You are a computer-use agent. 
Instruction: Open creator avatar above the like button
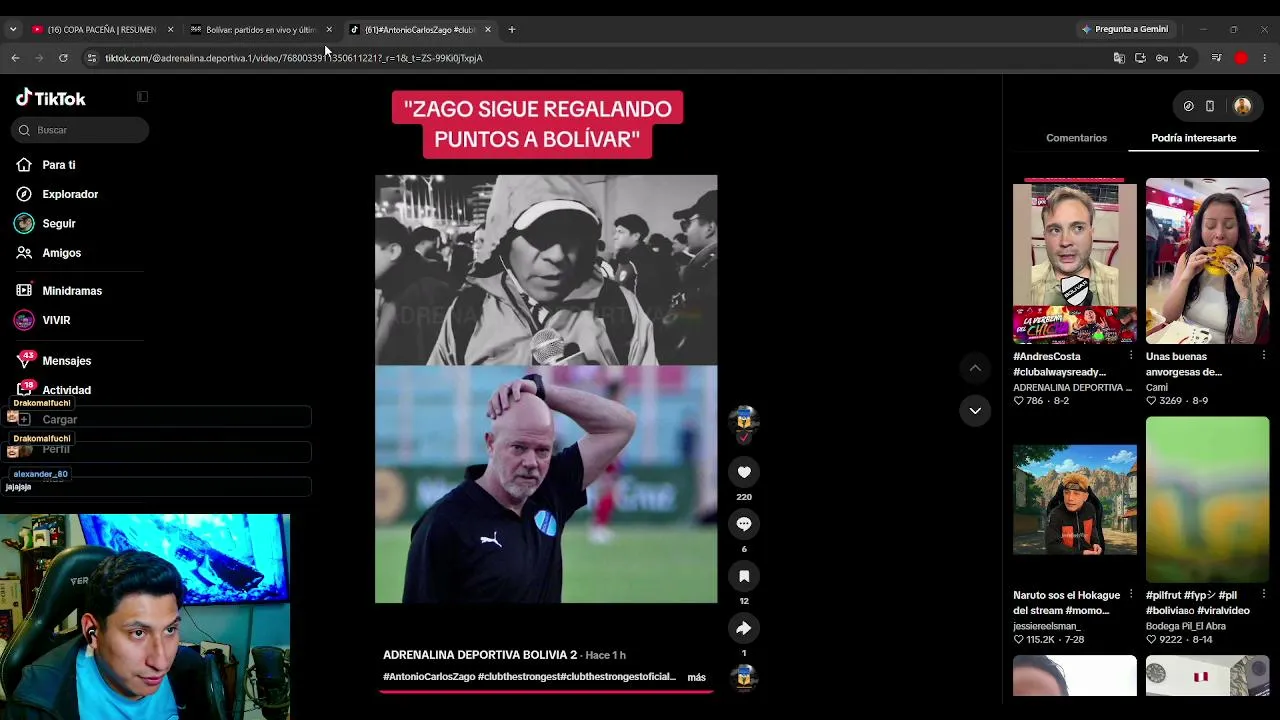(x=744, y=421)
